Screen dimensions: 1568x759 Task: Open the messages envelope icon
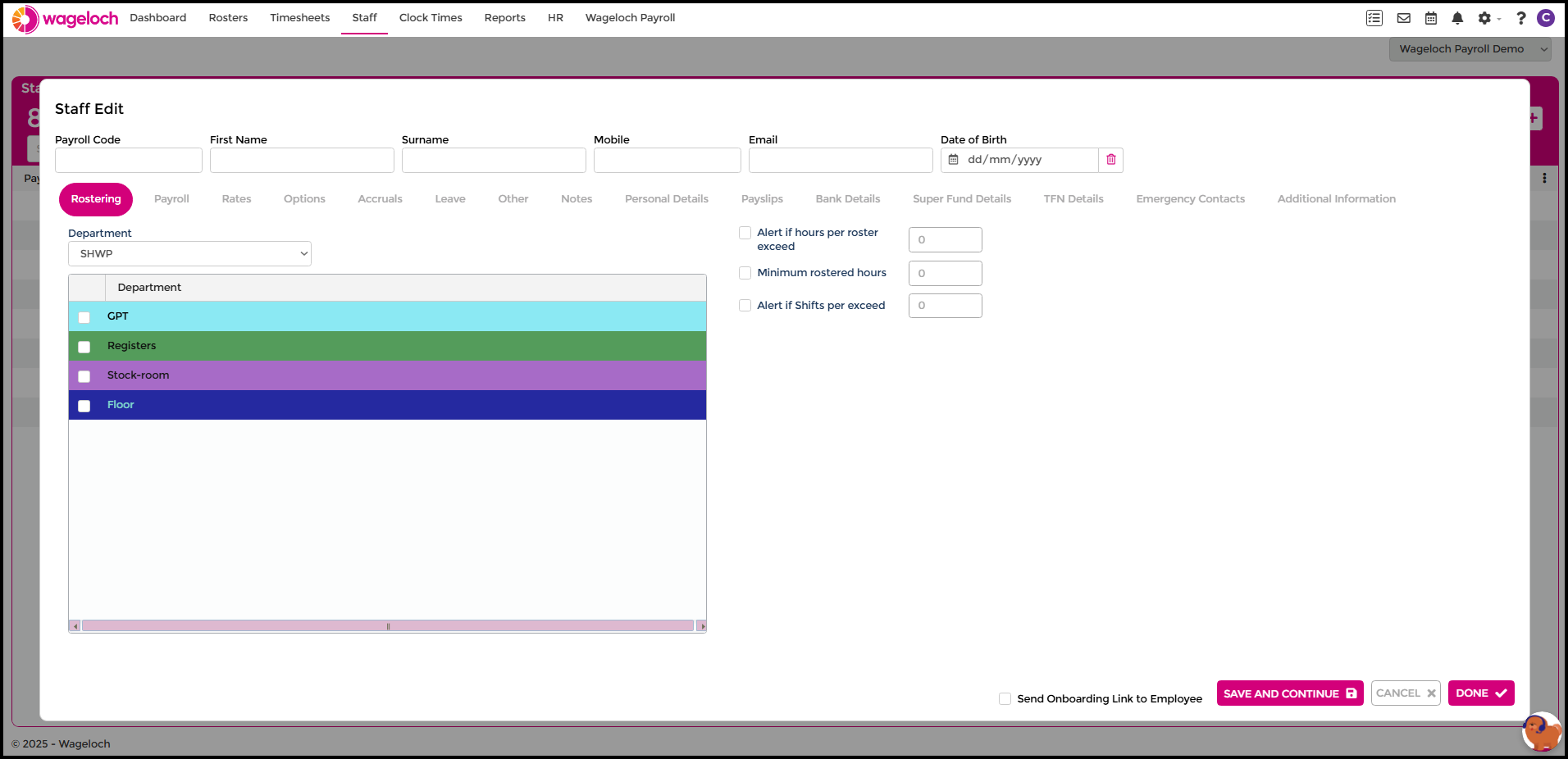(1403, 18)
